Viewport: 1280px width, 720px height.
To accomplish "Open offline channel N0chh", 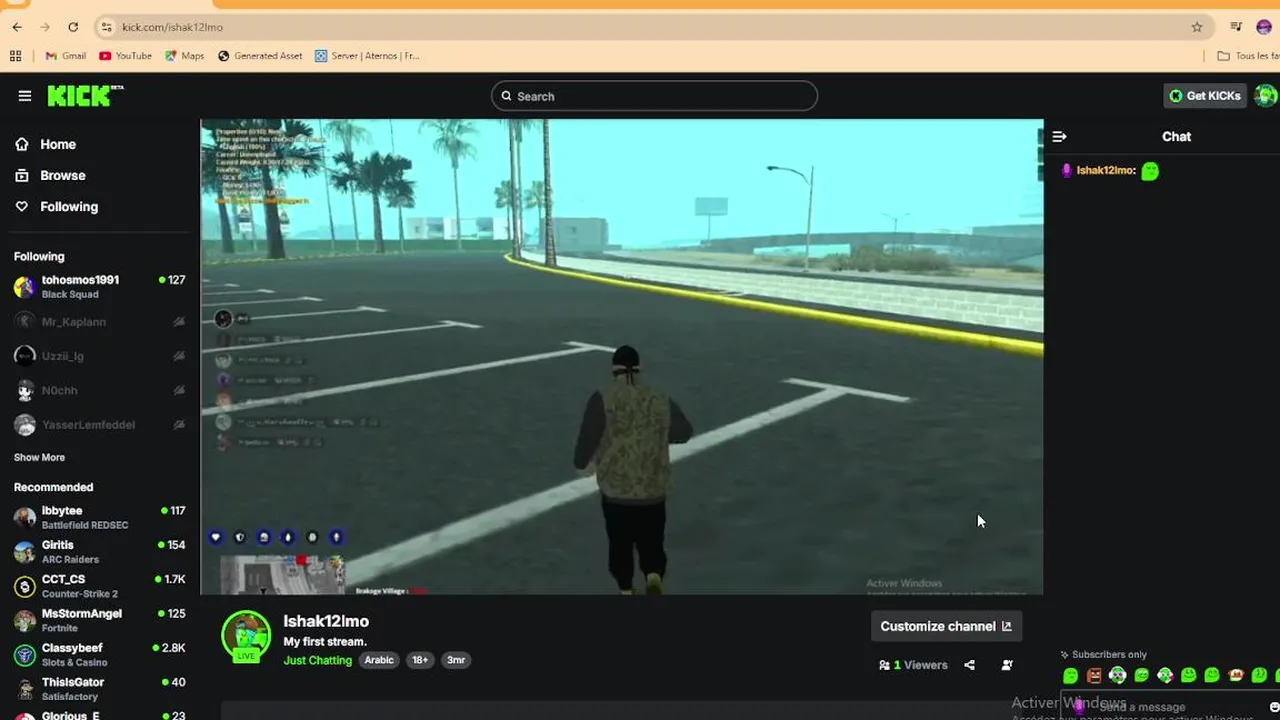I will point(100,390).
